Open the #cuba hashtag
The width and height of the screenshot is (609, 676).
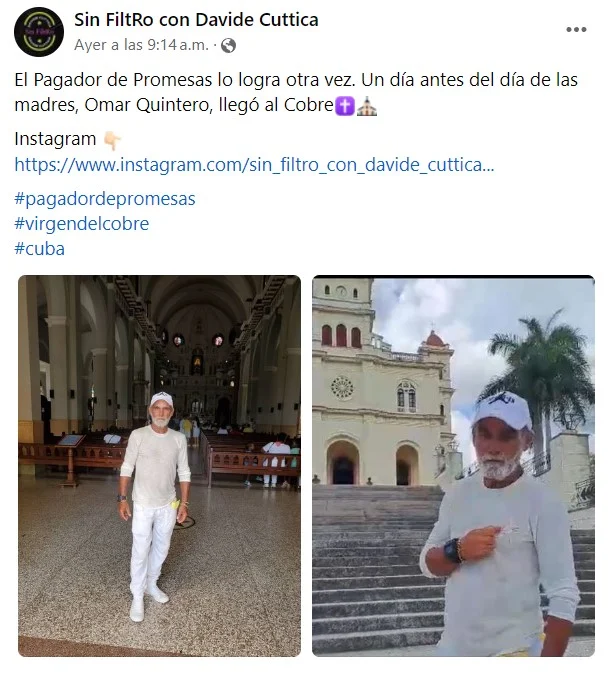tap(39, 249)
